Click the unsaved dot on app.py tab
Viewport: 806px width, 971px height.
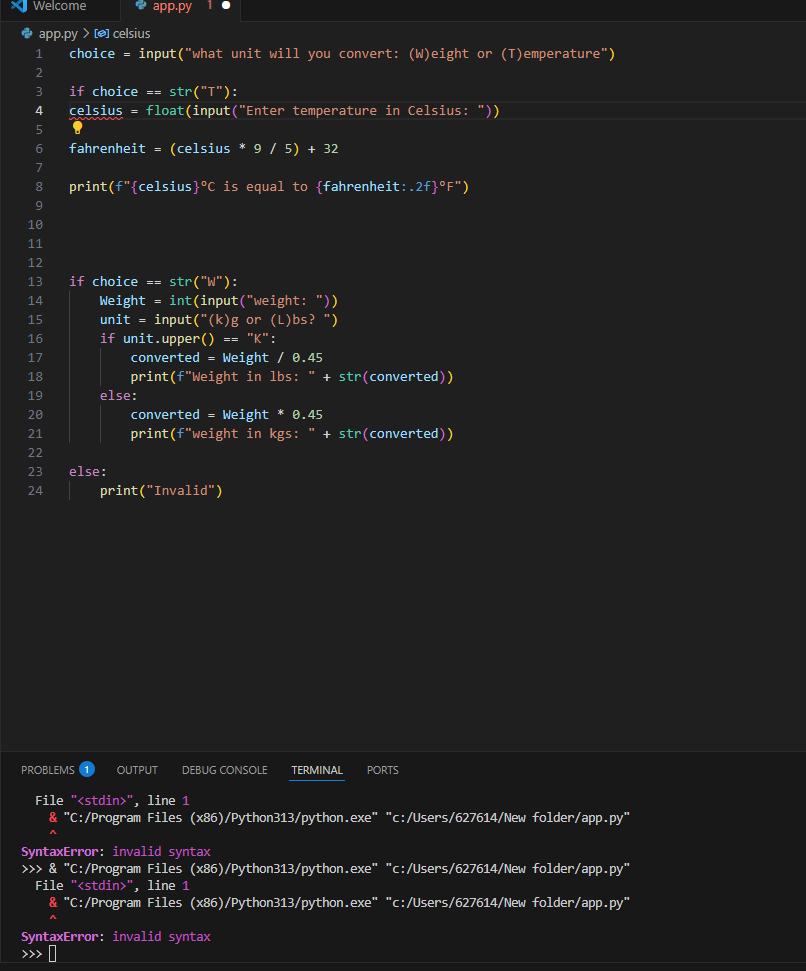[x=226, y=6]
